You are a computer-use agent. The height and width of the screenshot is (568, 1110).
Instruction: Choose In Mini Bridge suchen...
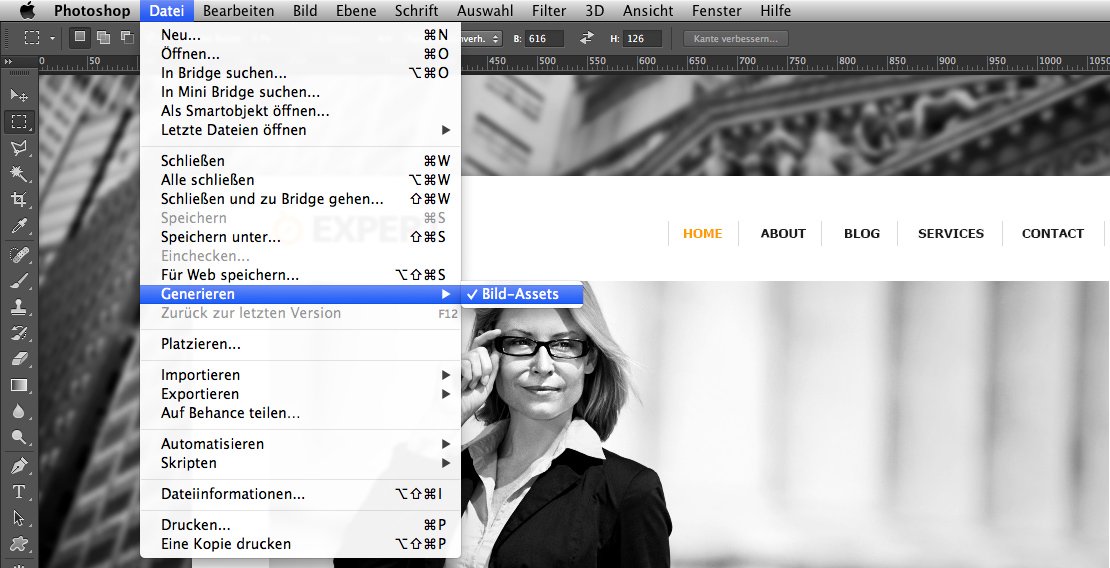300,92
